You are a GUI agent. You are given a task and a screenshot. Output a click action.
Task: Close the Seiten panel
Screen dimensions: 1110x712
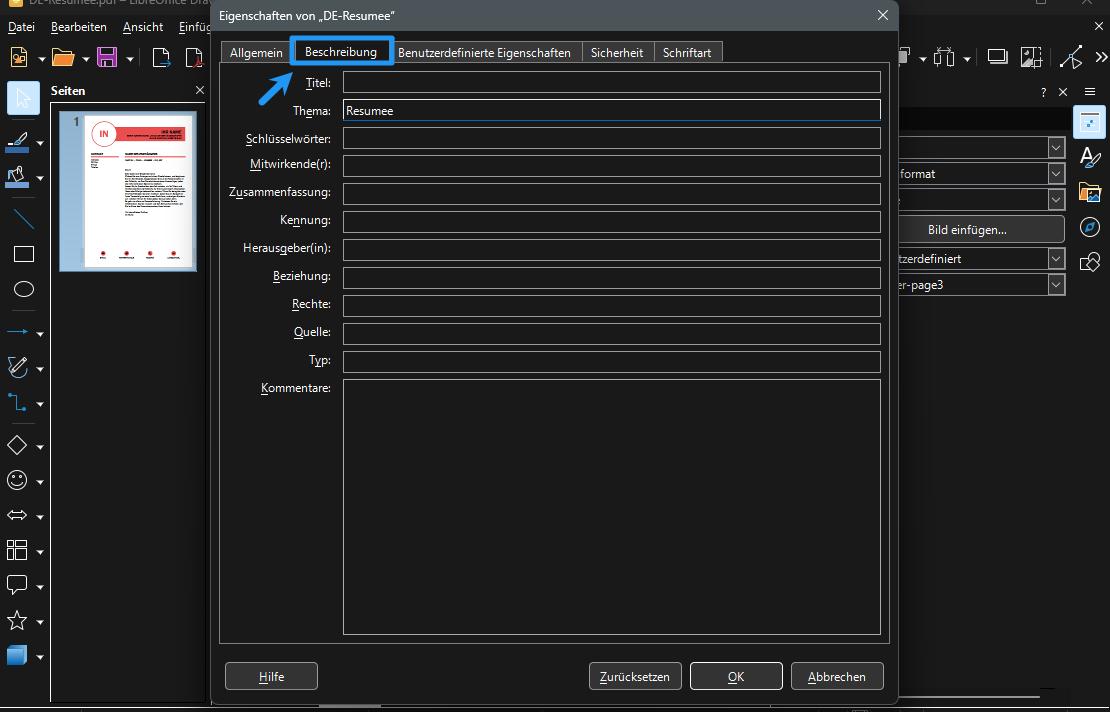pyautogui.click(x=200, y=91)
